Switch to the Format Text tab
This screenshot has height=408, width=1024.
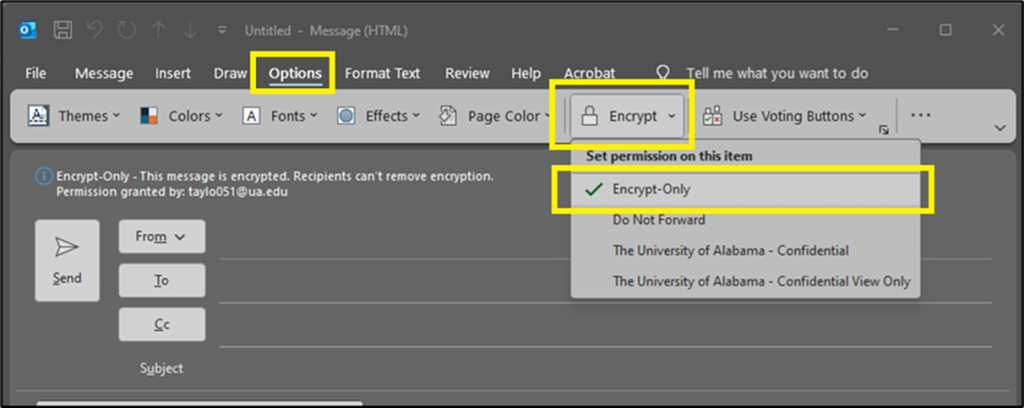382,73
